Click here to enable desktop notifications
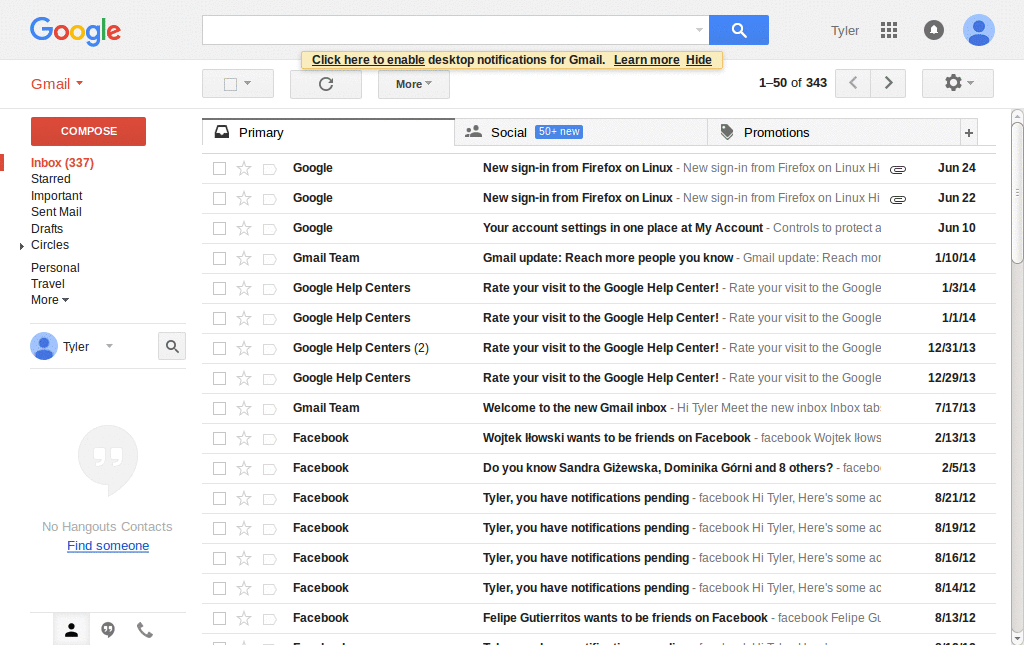The height and width of the screenshot is (645, 1024). pos(368,60)
